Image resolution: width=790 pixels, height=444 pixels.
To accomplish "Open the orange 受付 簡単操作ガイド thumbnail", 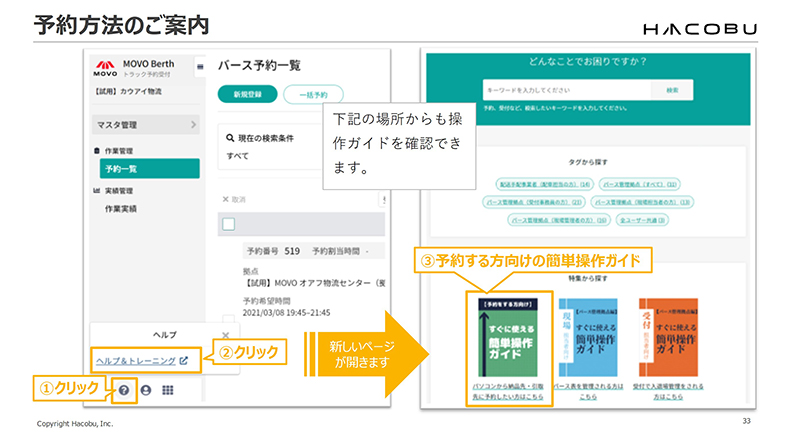I will pyautogui.click(x=668, y=336).
